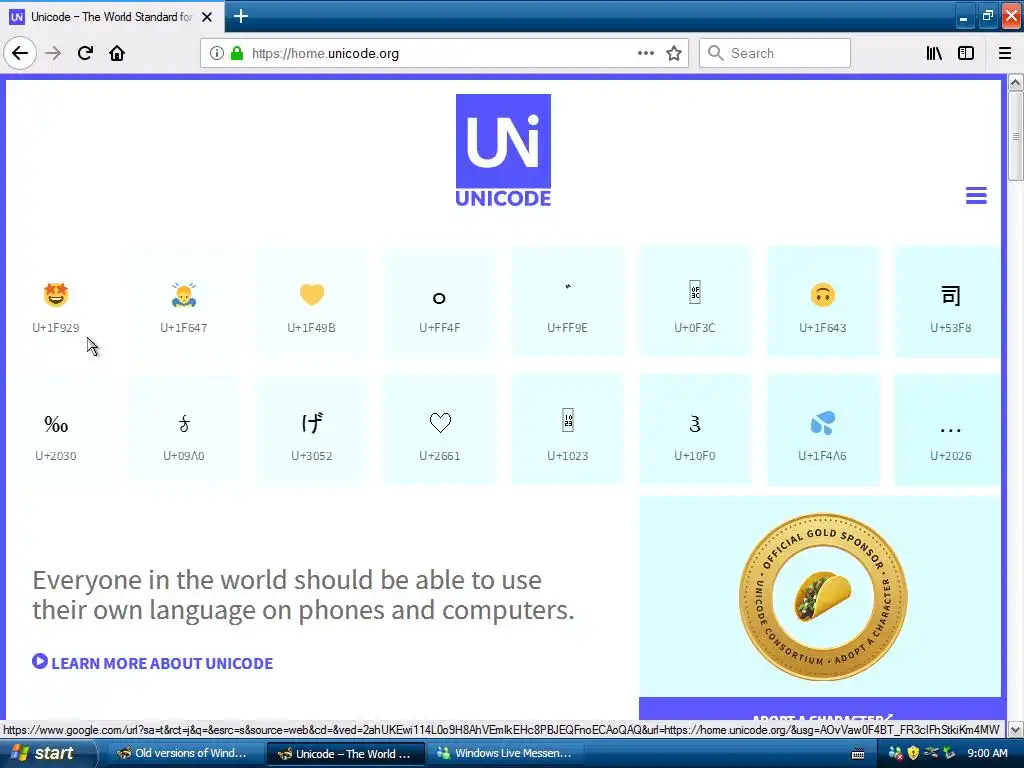Viewport: 1024px width, 768px height.
Task: Open the star-struck emoji U+1F929 tile
Action: tap(56, 302)
